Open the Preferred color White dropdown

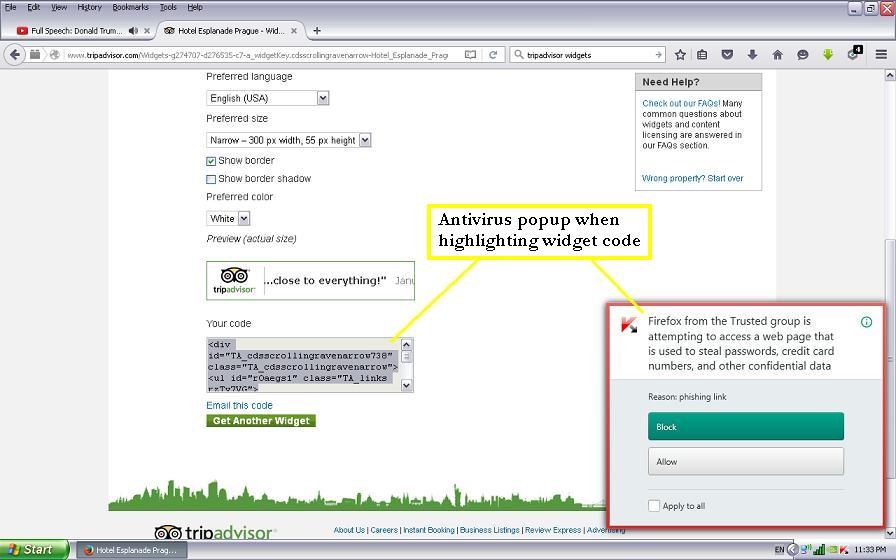point(228,218)
